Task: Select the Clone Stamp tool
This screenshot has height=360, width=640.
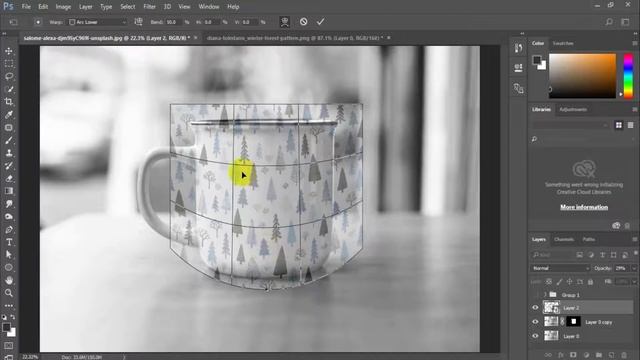Action: click(9, 153)
